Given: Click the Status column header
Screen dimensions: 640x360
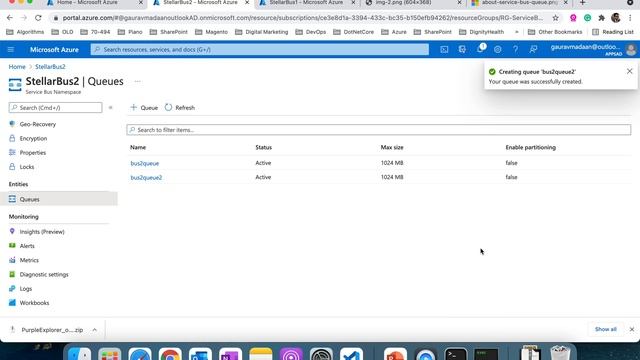Looking at the screenshot, I should click(263, 147).
